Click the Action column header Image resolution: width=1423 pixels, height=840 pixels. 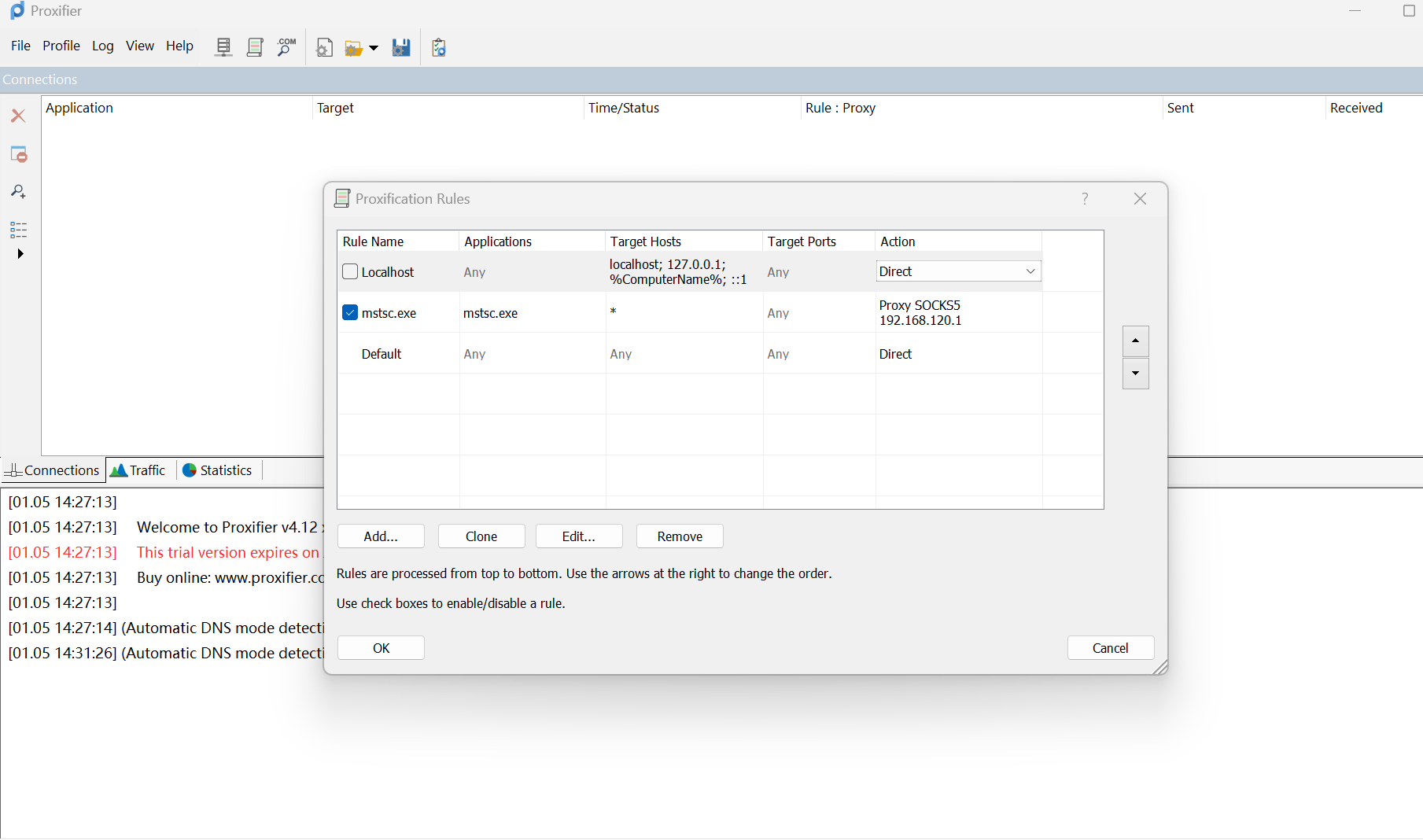click(x=959, y=241)
